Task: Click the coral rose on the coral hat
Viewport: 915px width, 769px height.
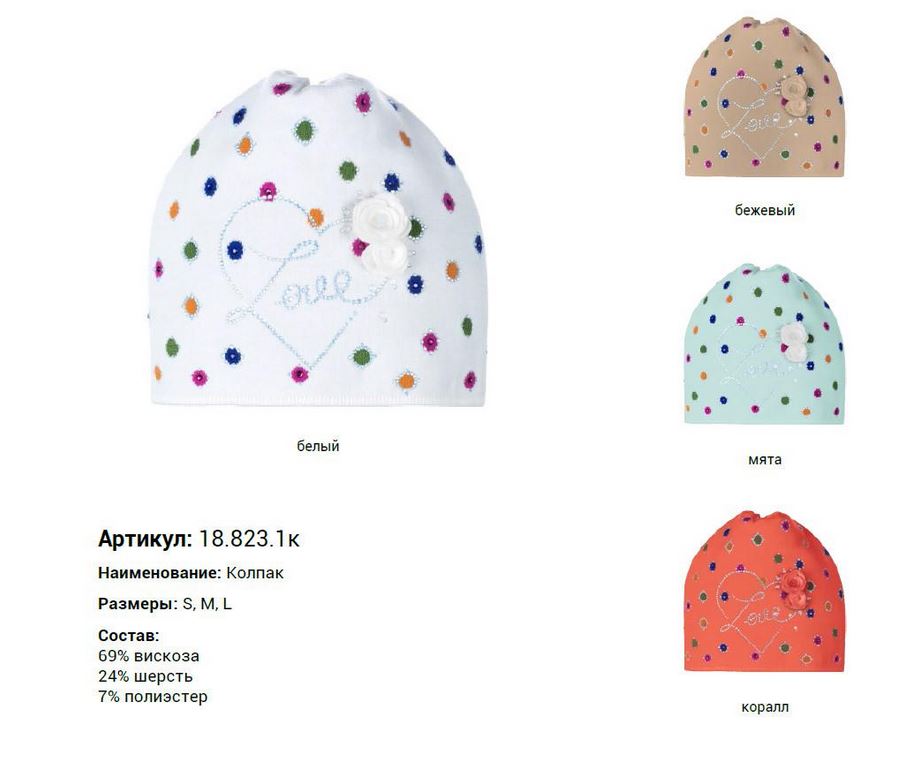Action: 793,588
